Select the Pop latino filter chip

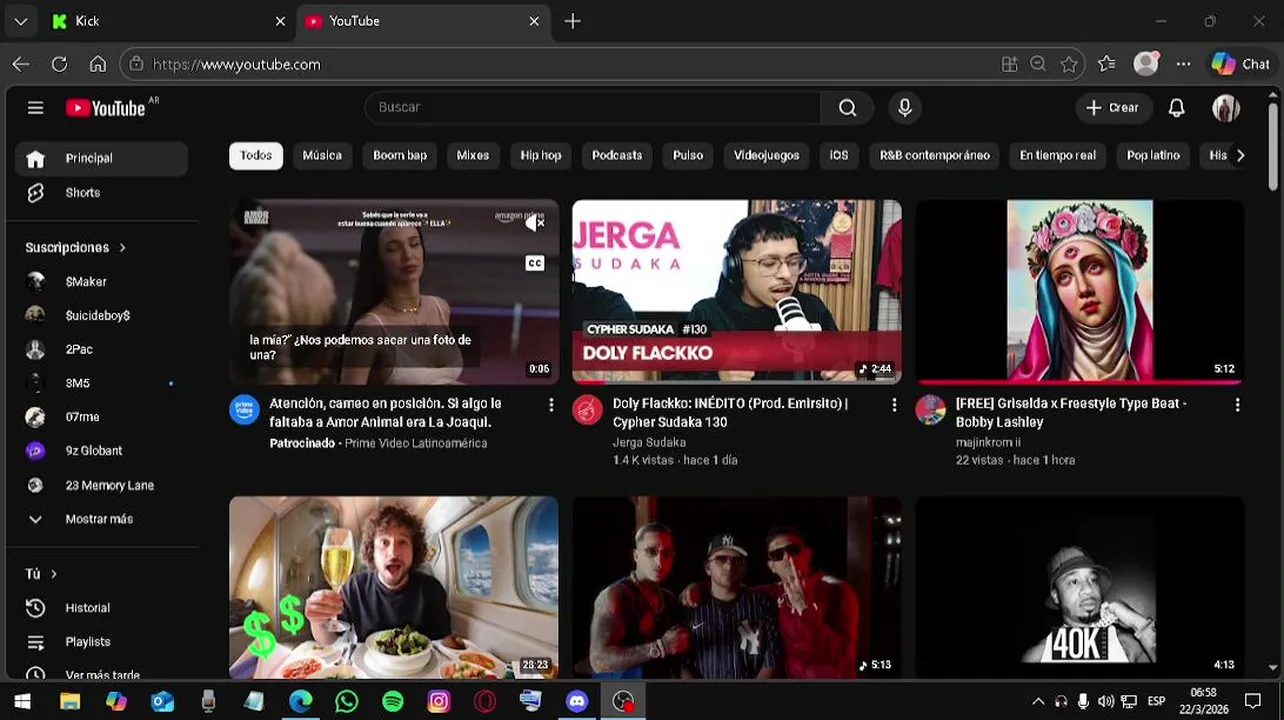(1153, 156)
